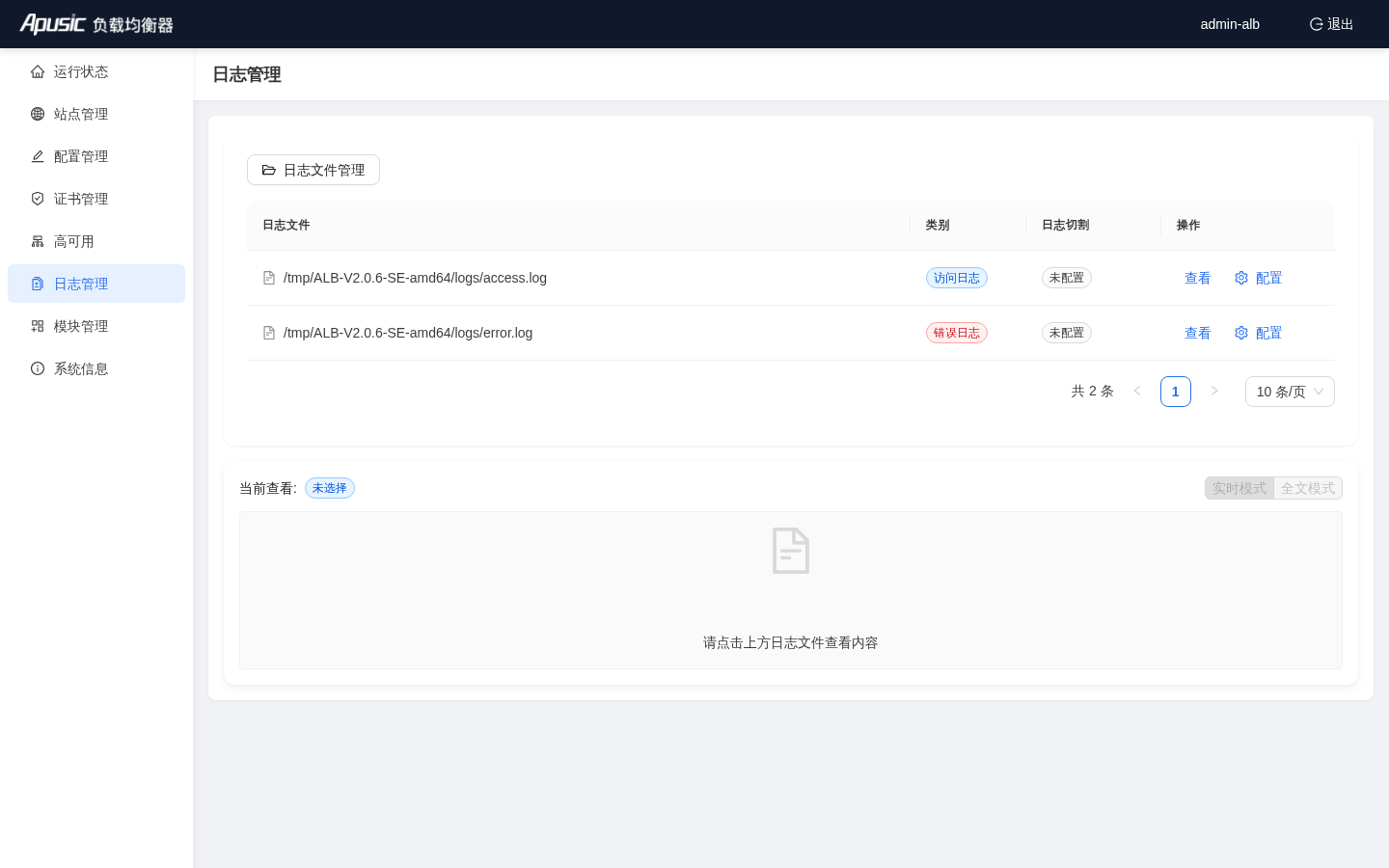Click 配置 for access.log
1389x868 pixels.
pos(1258,278)
